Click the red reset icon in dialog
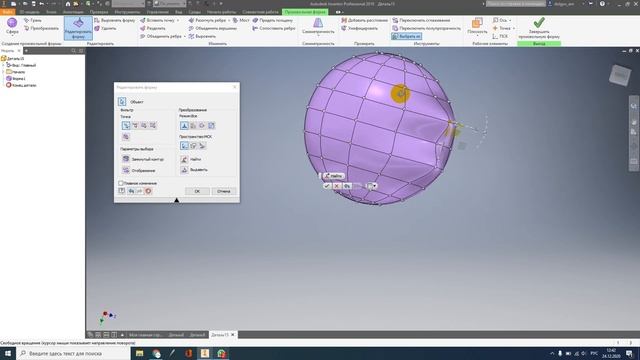The image size is (640, 360). click(148, 191)
